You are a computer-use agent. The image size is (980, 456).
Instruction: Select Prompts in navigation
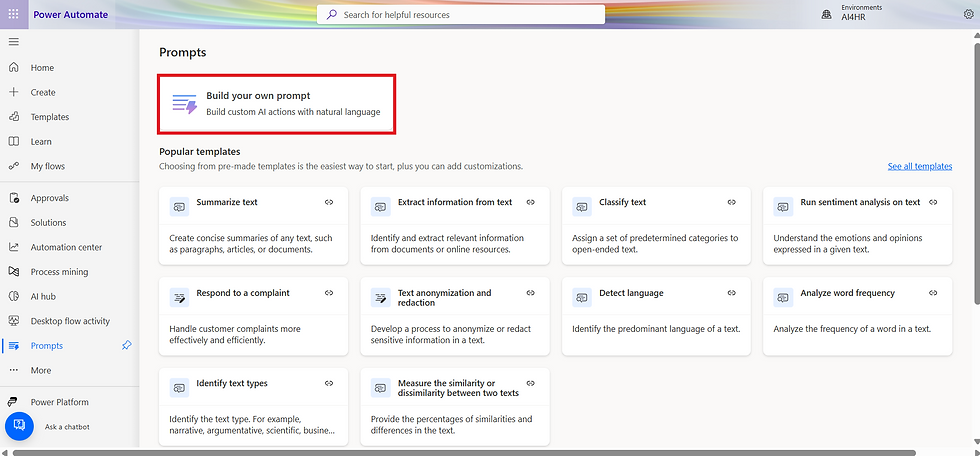(x=69, y=345)
